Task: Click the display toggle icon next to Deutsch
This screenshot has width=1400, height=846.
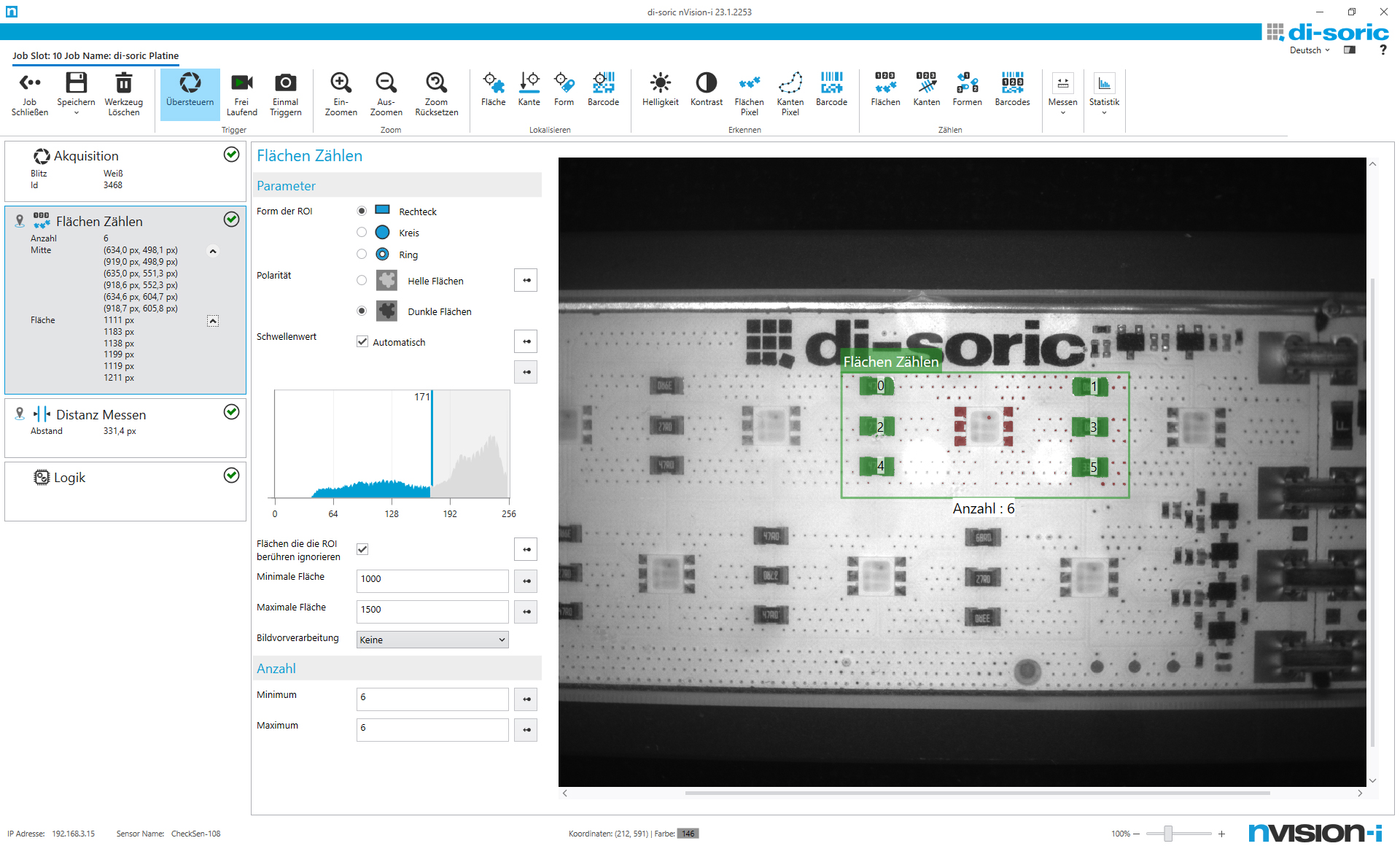Action: click(1350, 50)
